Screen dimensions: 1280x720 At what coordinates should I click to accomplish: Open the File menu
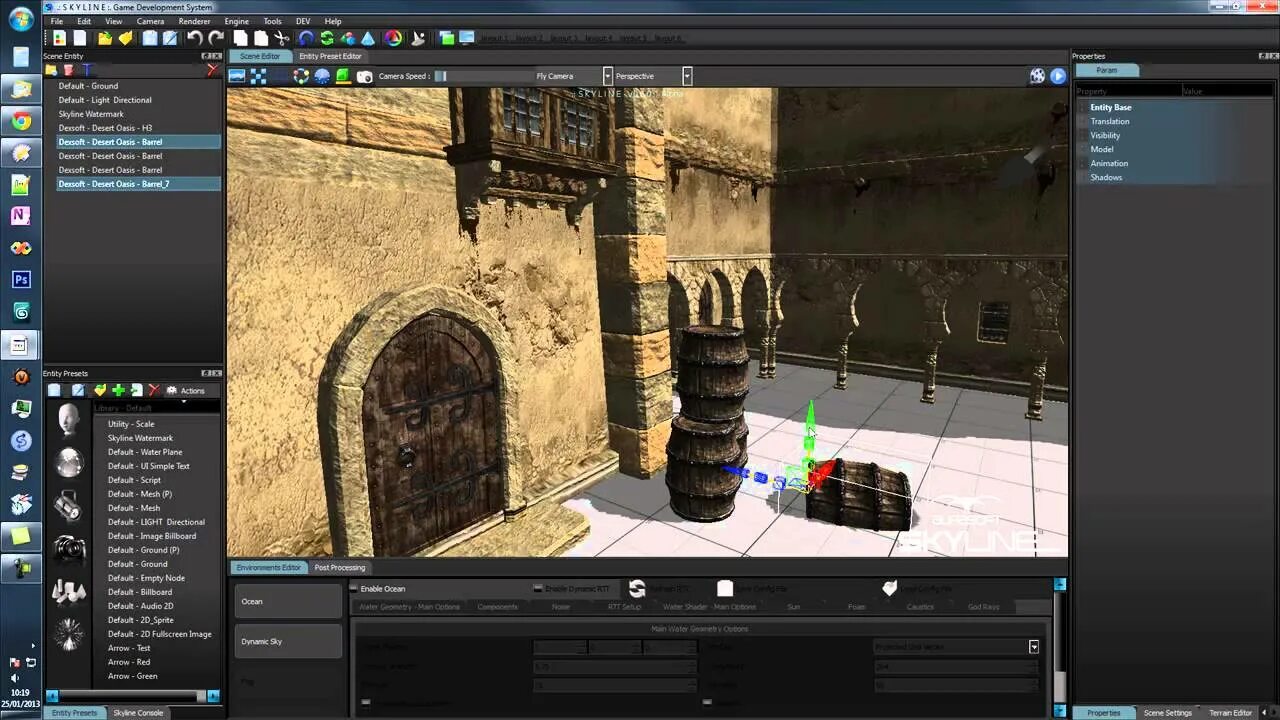(x=56, y=21)
